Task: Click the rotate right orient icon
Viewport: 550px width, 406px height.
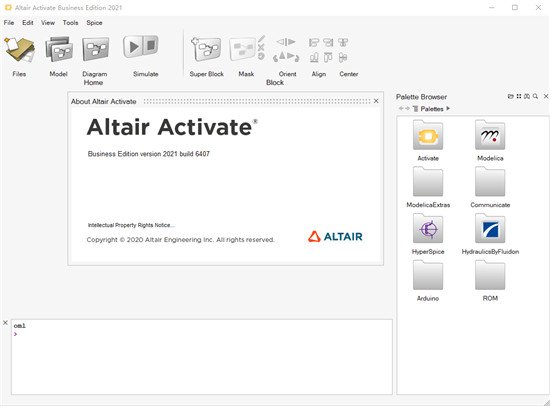Action: tap(297, 58)
